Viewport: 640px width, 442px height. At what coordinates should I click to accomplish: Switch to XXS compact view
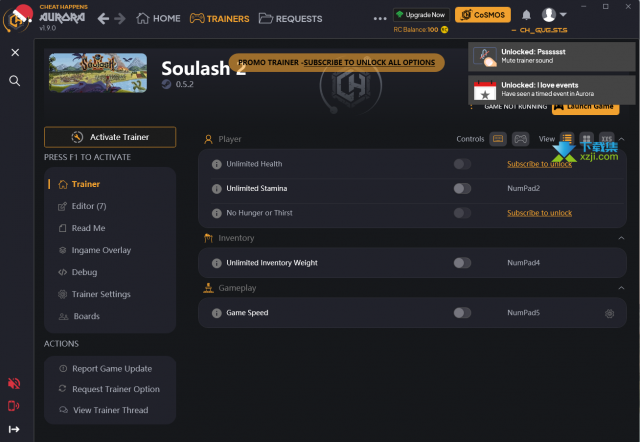click(x=607, y=139)
